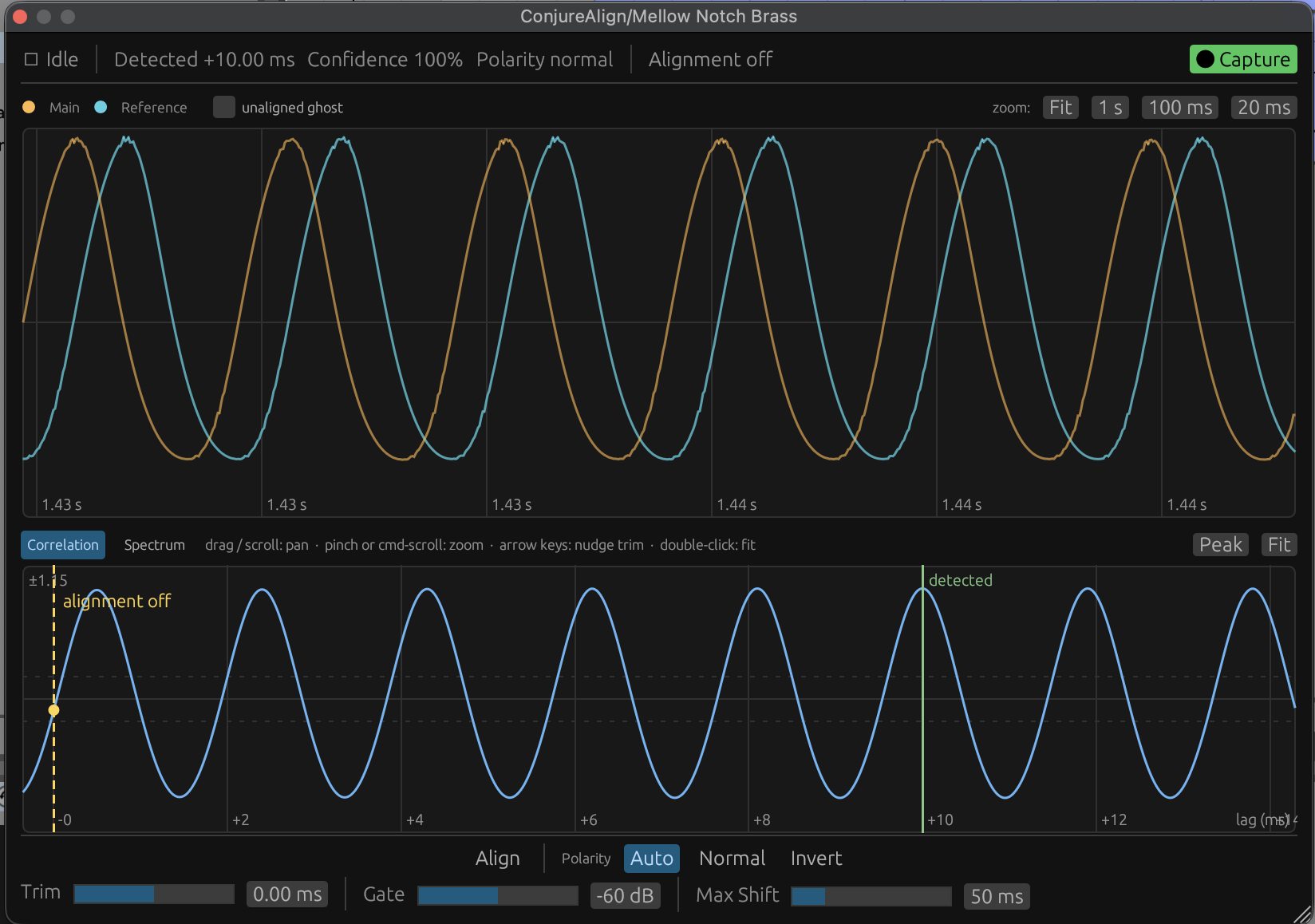Click the yellow 'alignment off' label in the correlation plot

(x=116, y=601)
